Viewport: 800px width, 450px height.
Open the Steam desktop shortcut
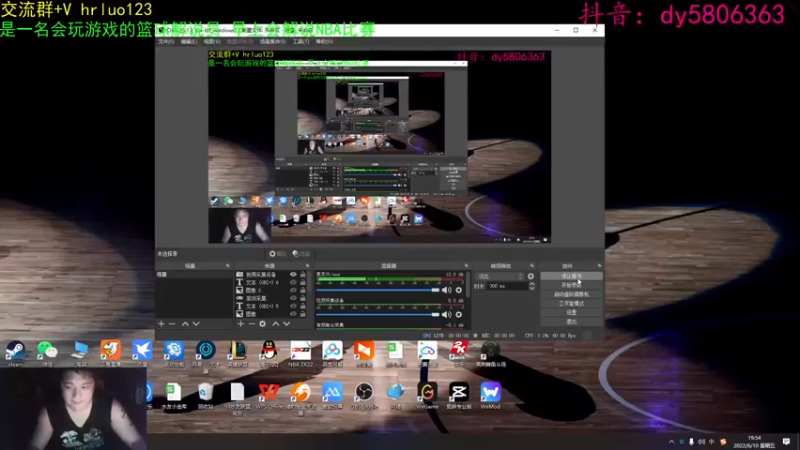15,353
